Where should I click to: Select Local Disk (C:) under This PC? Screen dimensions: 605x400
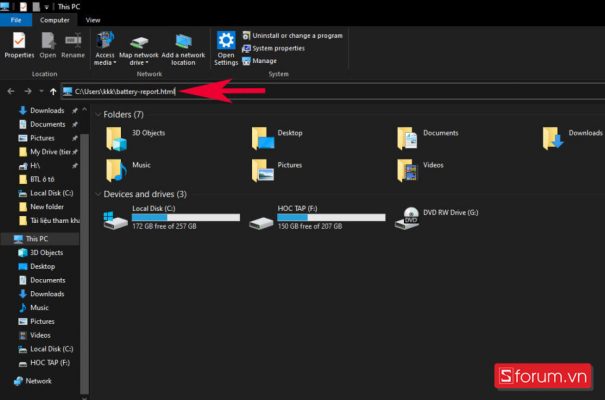[x=51, y=349]
